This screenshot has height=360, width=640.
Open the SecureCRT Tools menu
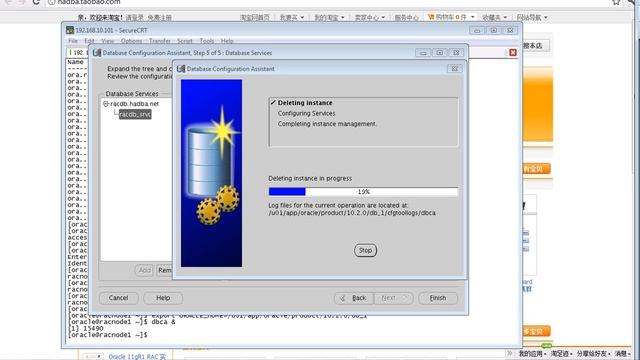click(207, 41)
